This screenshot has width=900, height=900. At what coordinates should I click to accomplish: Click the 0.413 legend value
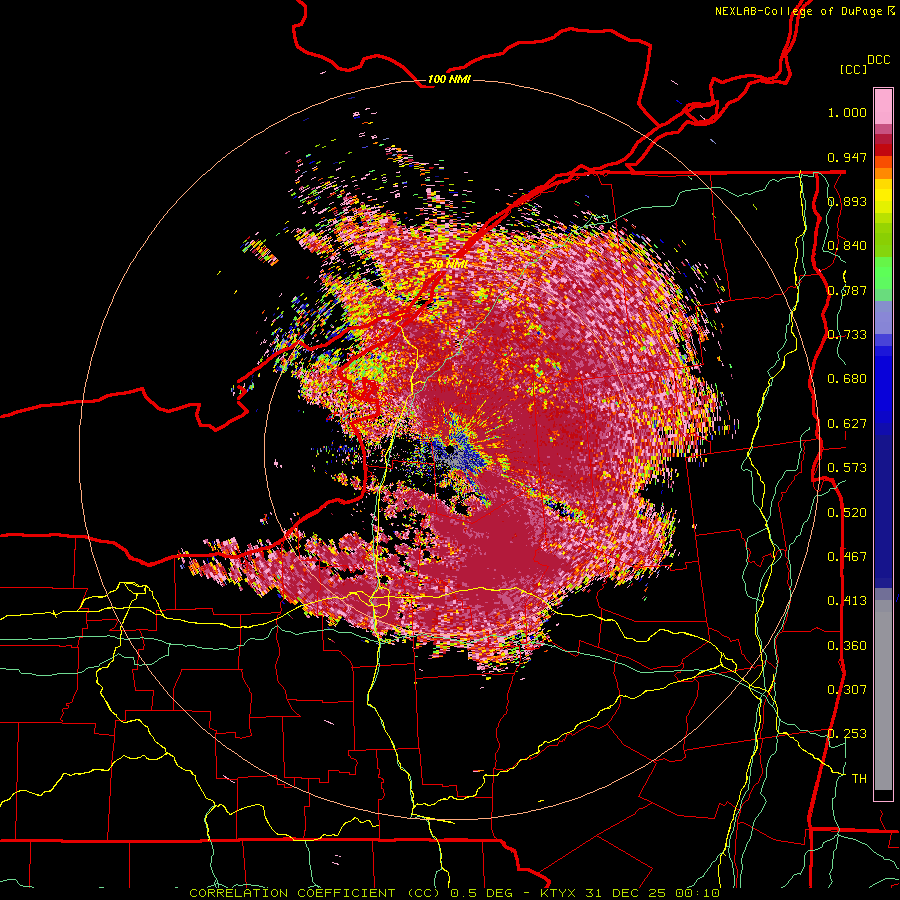click(x=847, y=601)
